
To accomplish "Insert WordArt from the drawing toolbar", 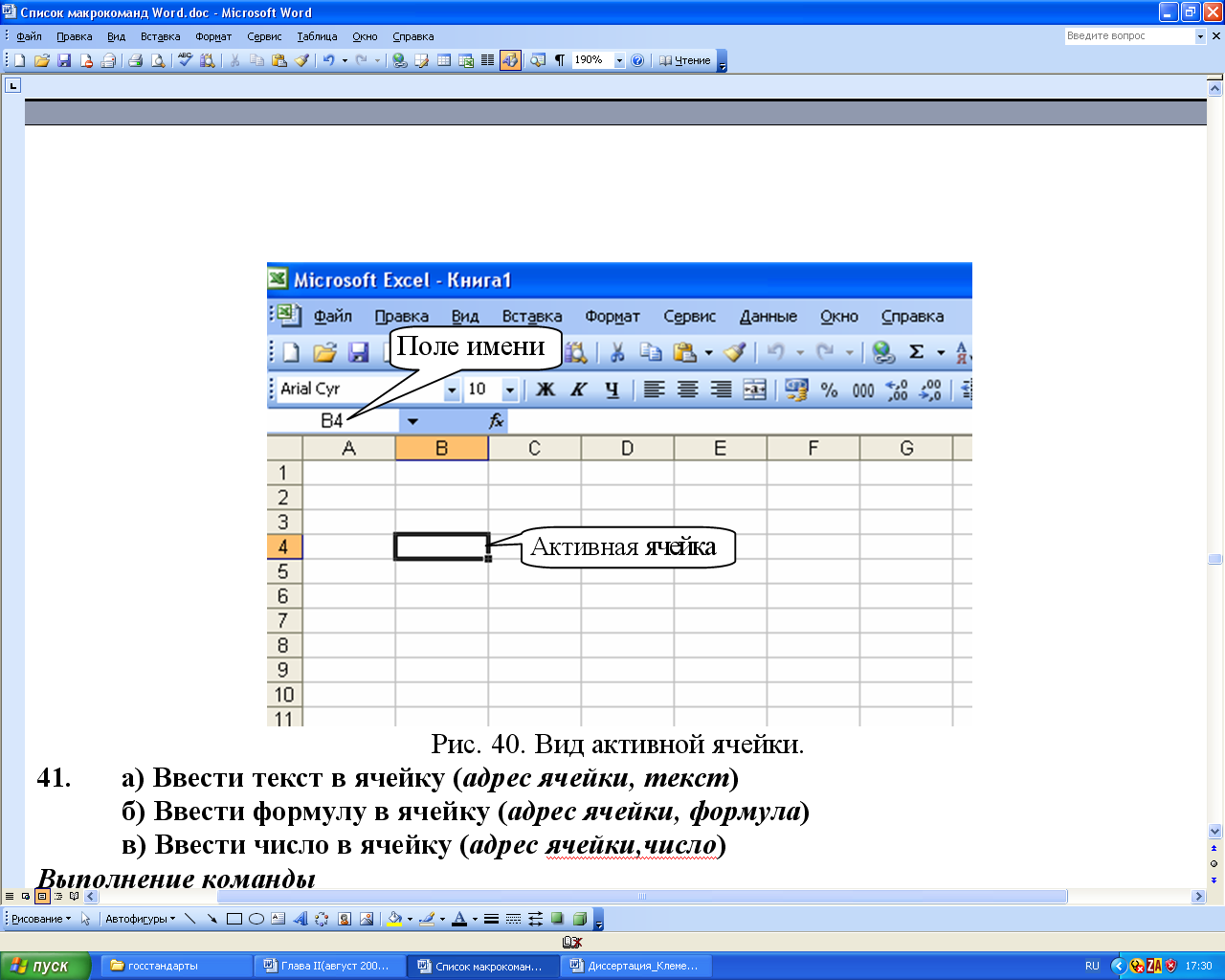I will click(x=300, y=919).
